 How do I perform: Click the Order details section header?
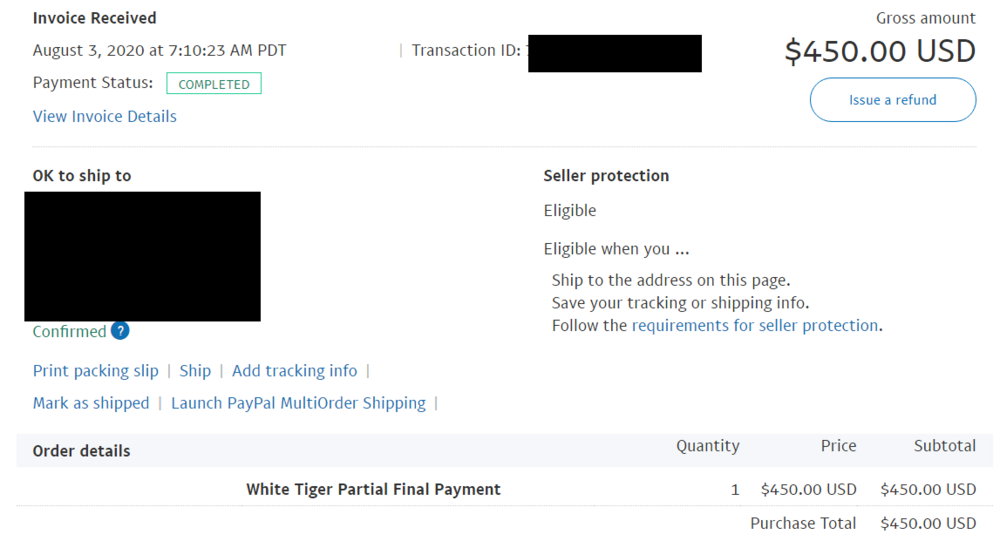(x=82, y=450)
